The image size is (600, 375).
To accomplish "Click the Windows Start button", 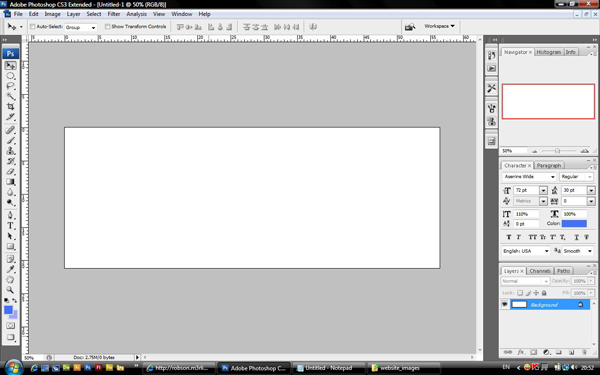I will (13, 368).
